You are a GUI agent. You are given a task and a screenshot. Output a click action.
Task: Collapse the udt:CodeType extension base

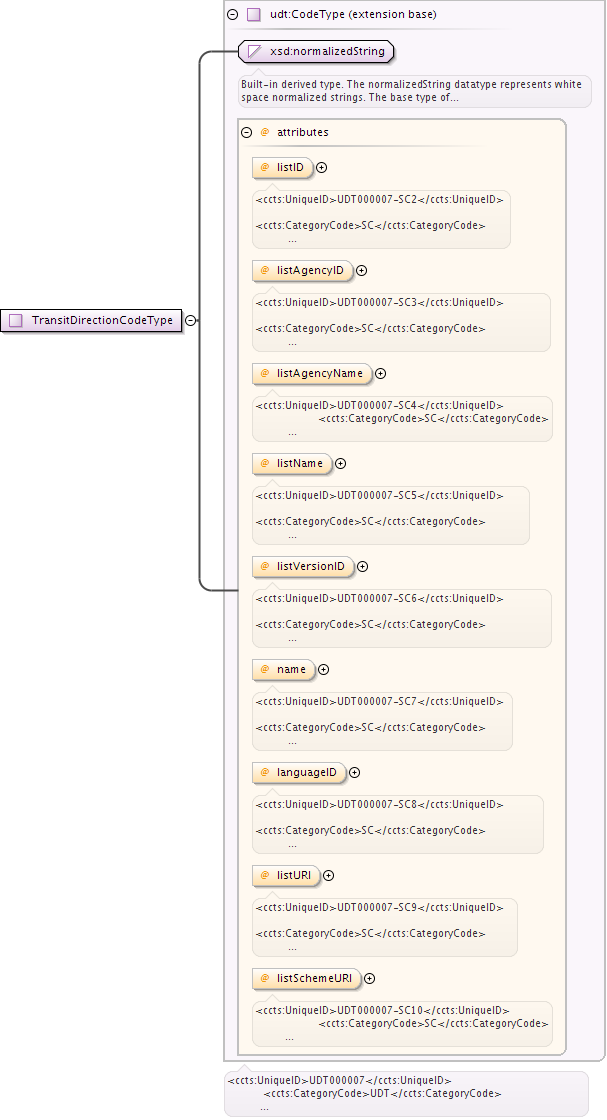point(233,15)
